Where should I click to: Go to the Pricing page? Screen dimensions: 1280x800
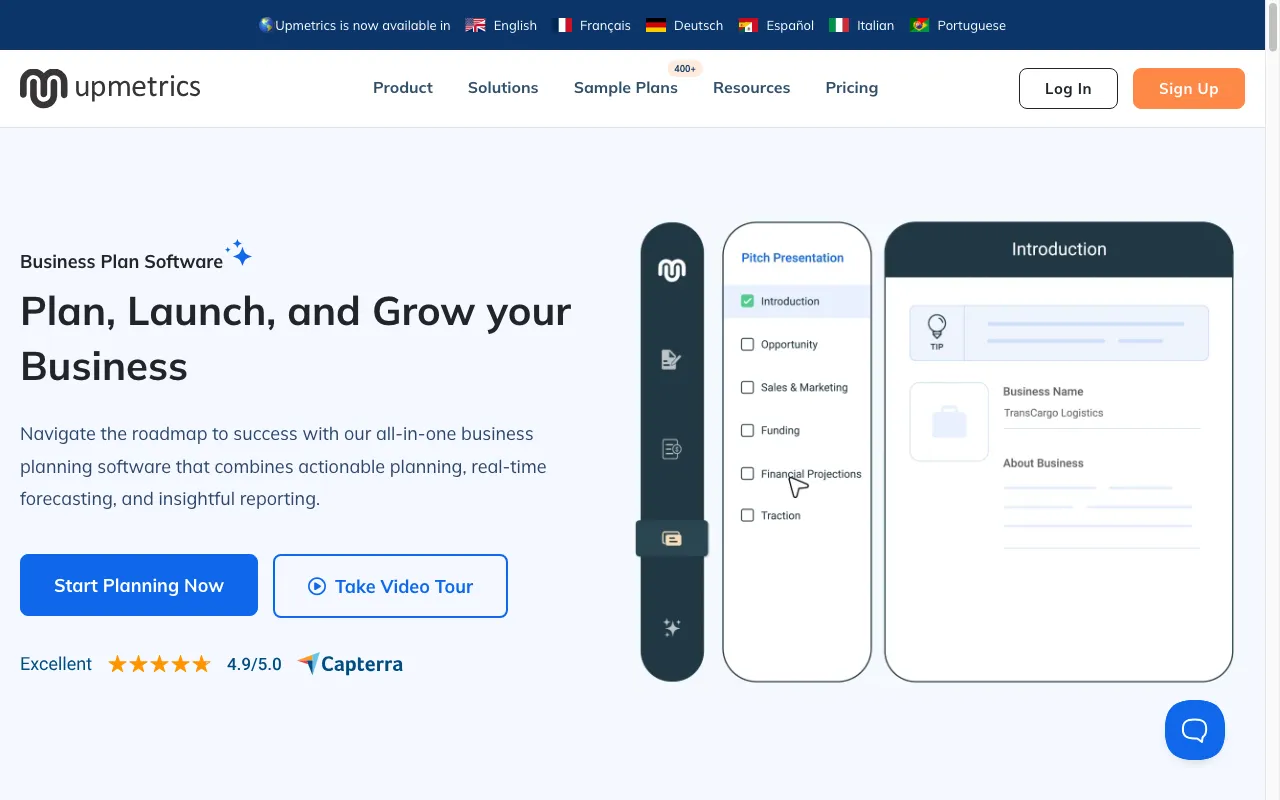(852, 88)
